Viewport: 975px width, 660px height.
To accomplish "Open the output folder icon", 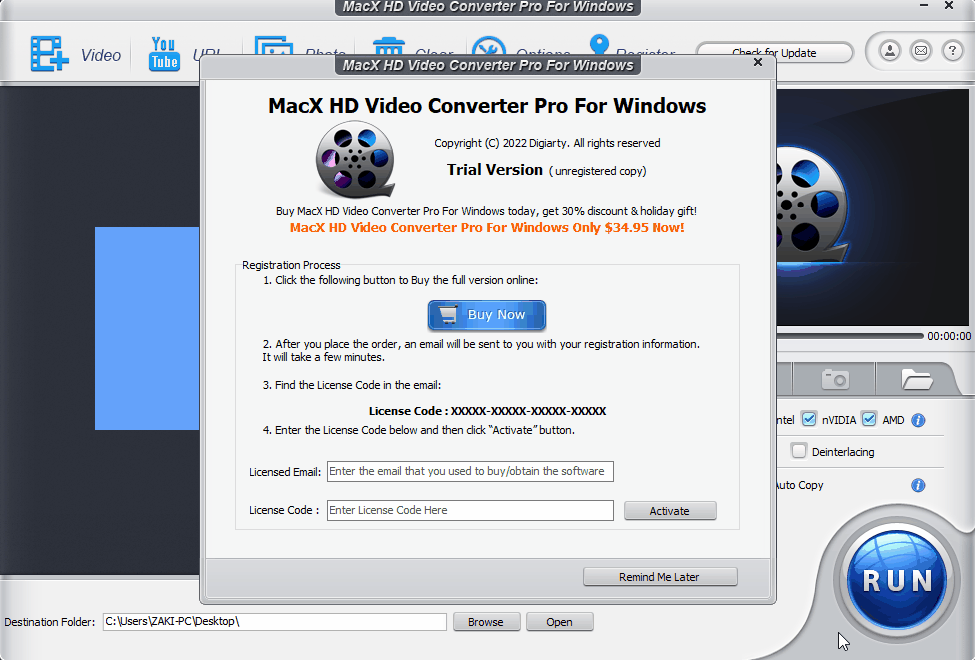I will pos(916,378).
